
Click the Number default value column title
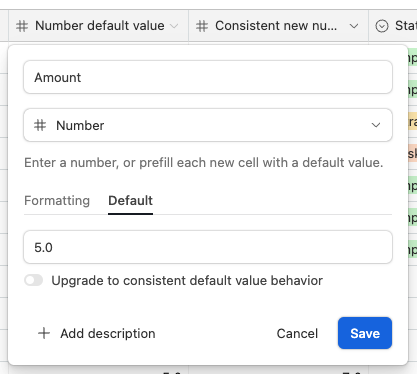[x=100, y=26]
